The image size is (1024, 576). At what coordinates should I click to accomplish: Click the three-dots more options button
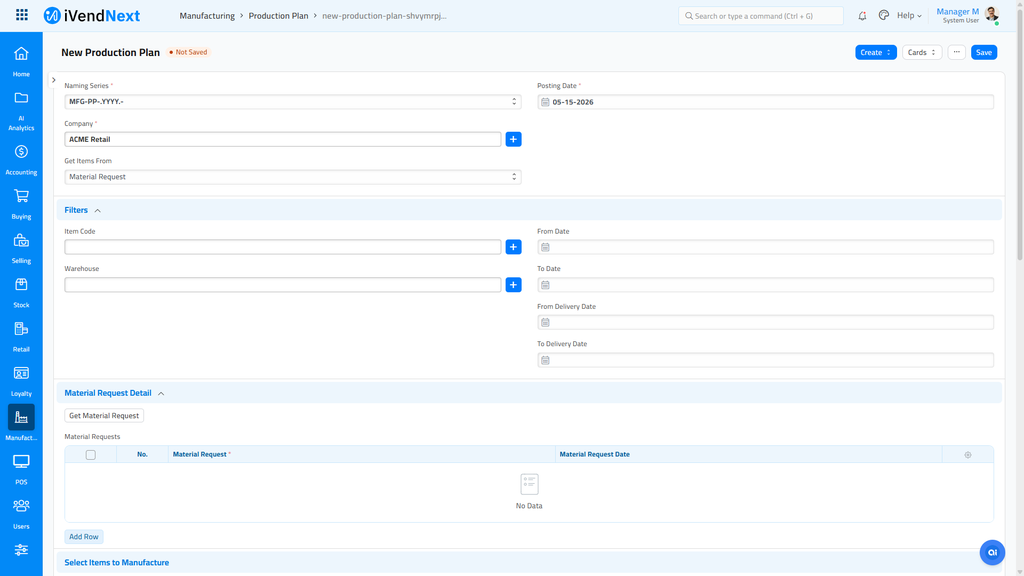click(x=957, y=52)
